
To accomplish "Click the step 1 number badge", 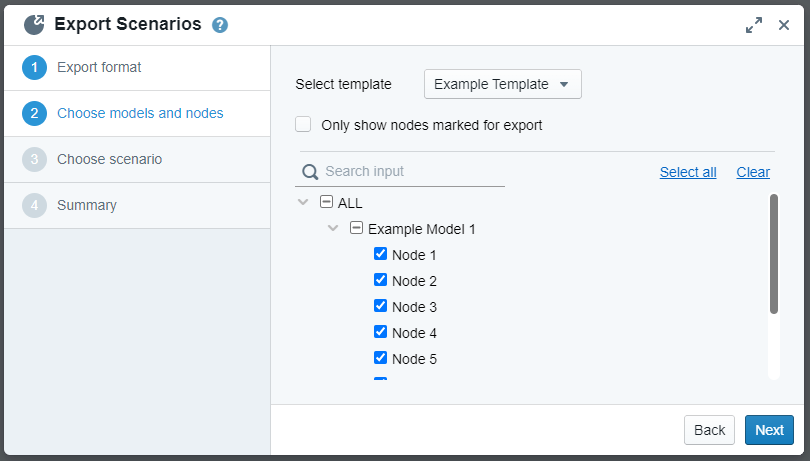I will click(x=34, y=68).
